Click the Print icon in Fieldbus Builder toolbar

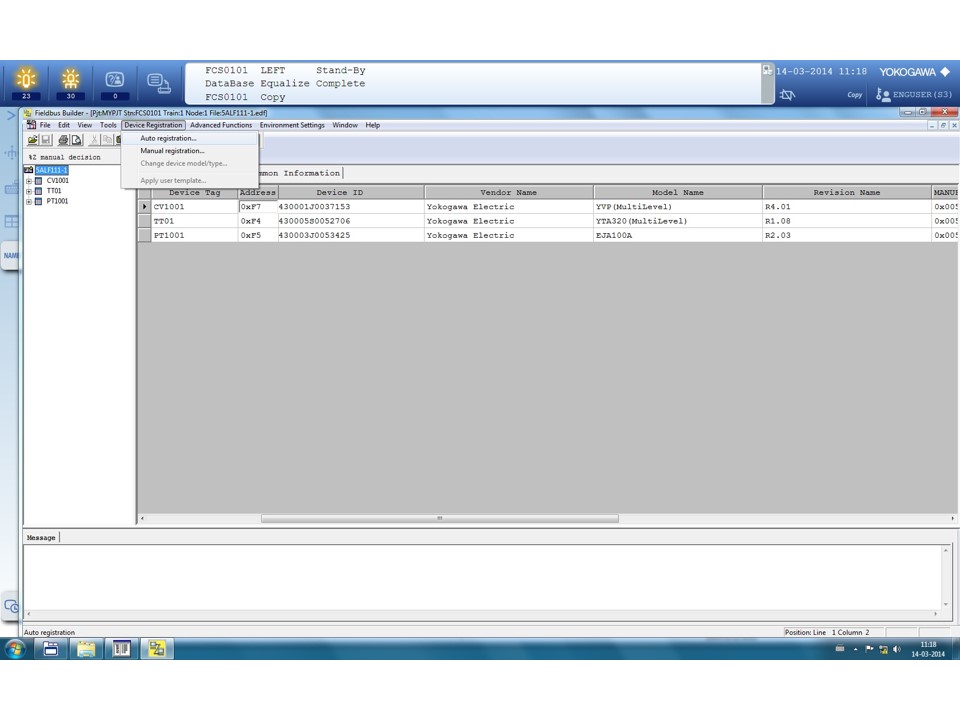click(x=63, y=140)
